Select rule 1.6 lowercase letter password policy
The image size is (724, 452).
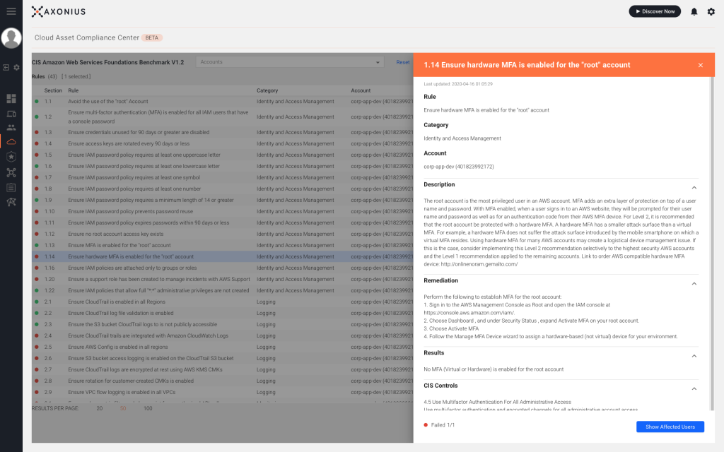point(223,166)
